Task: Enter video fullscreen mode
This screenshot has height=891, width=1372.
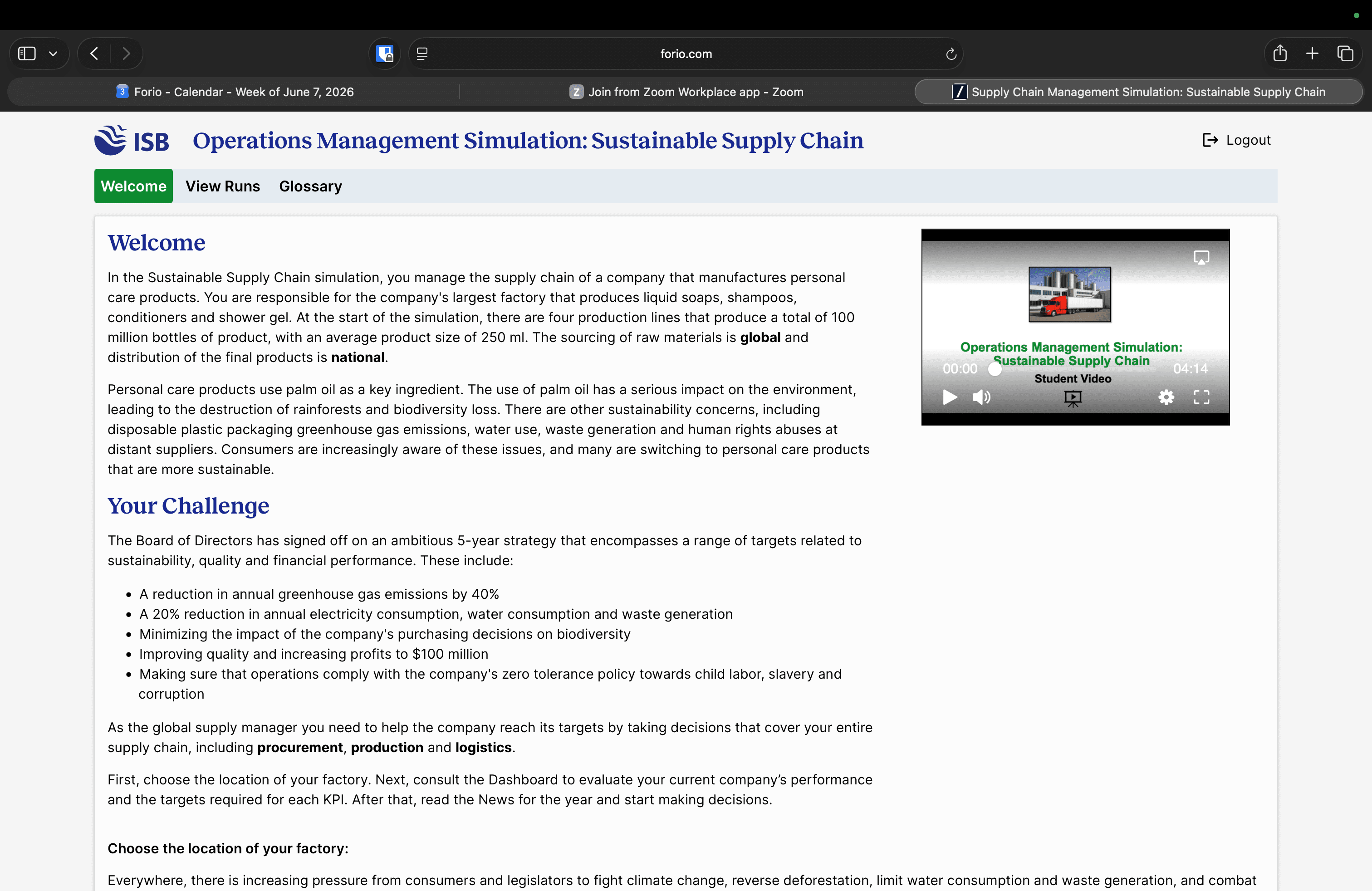Action: 1201,397
